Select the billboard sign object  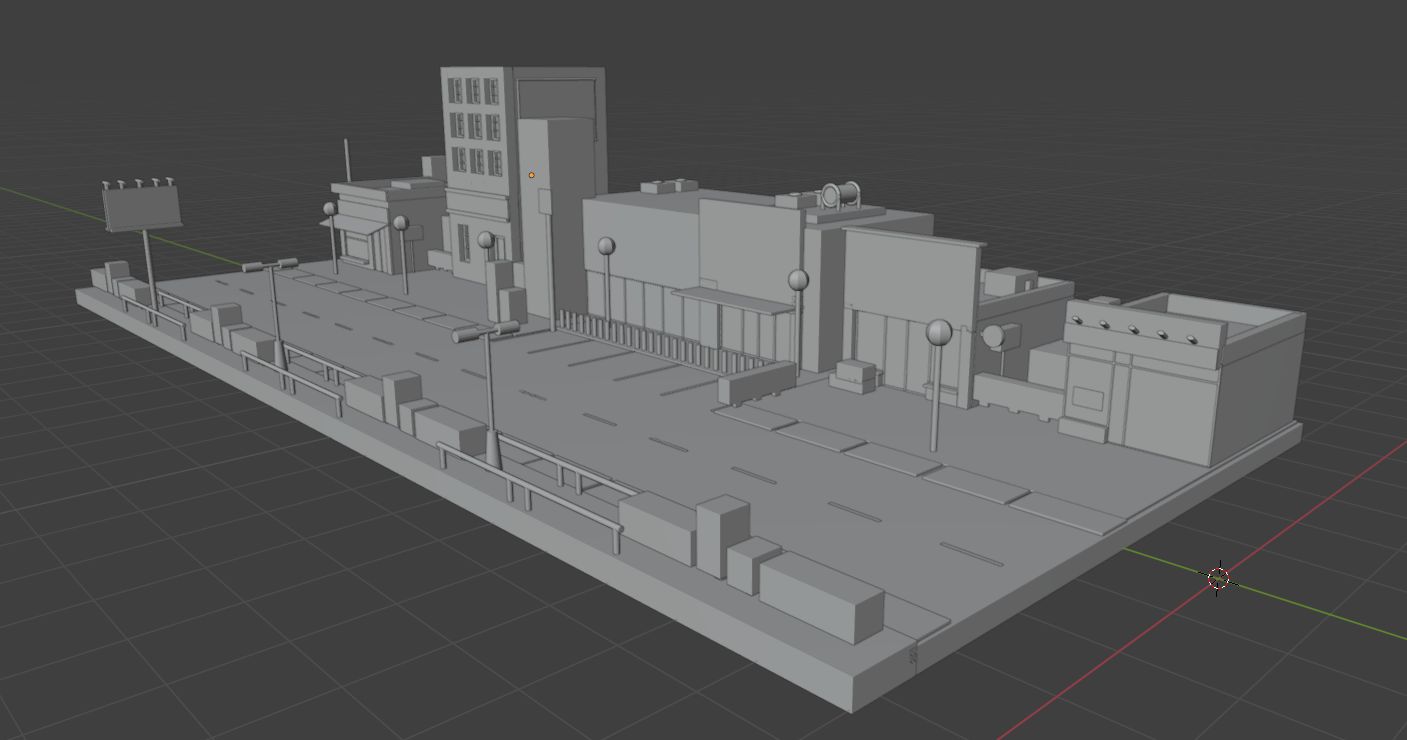pos(142,208)
